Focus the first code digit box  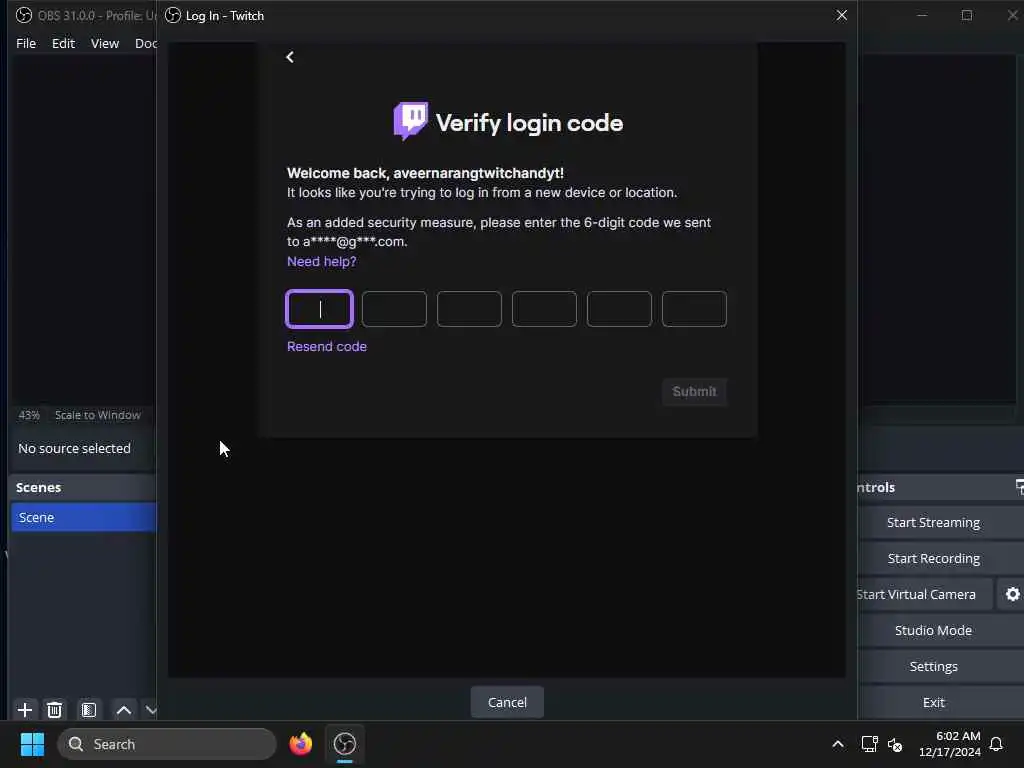[x=319, y=309]
